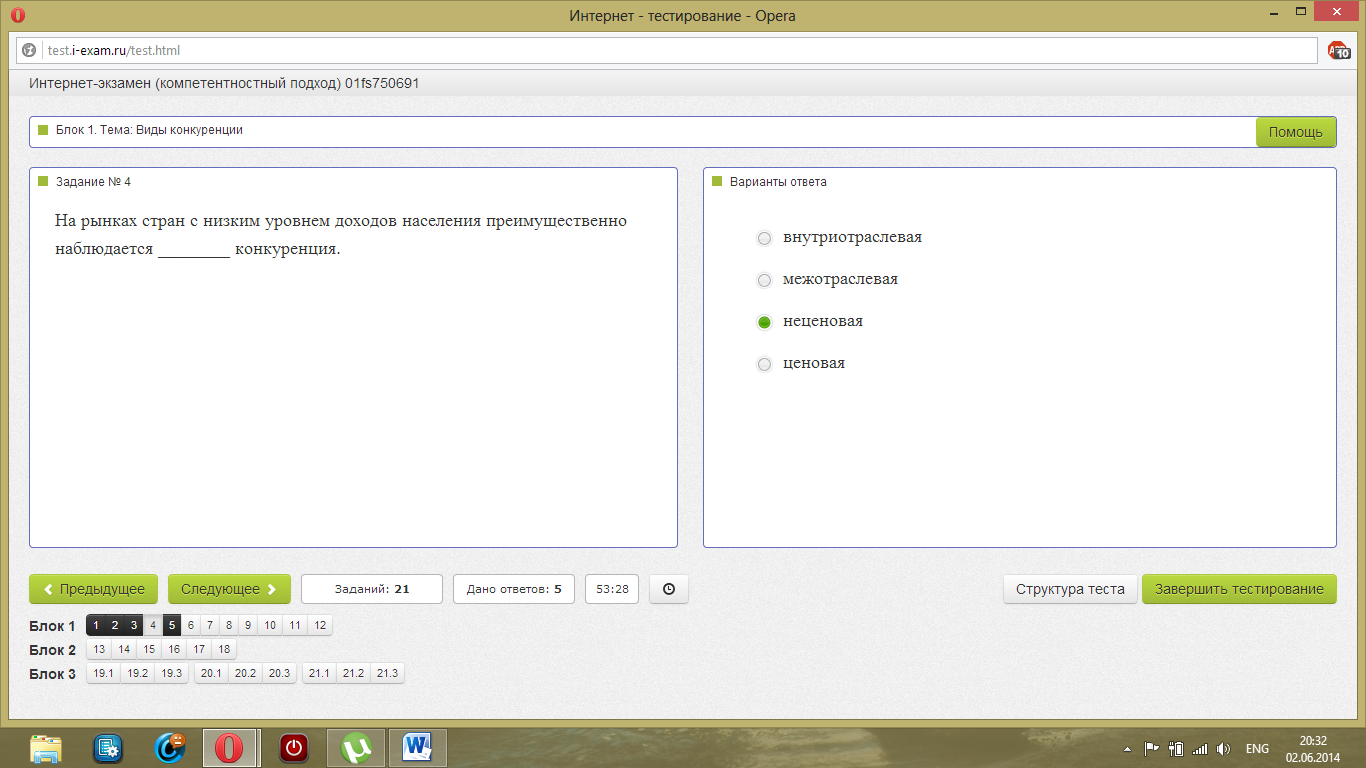1366x768 pixels.
Task: Click the Задание № 4 heading
Action: pos(93,182)
